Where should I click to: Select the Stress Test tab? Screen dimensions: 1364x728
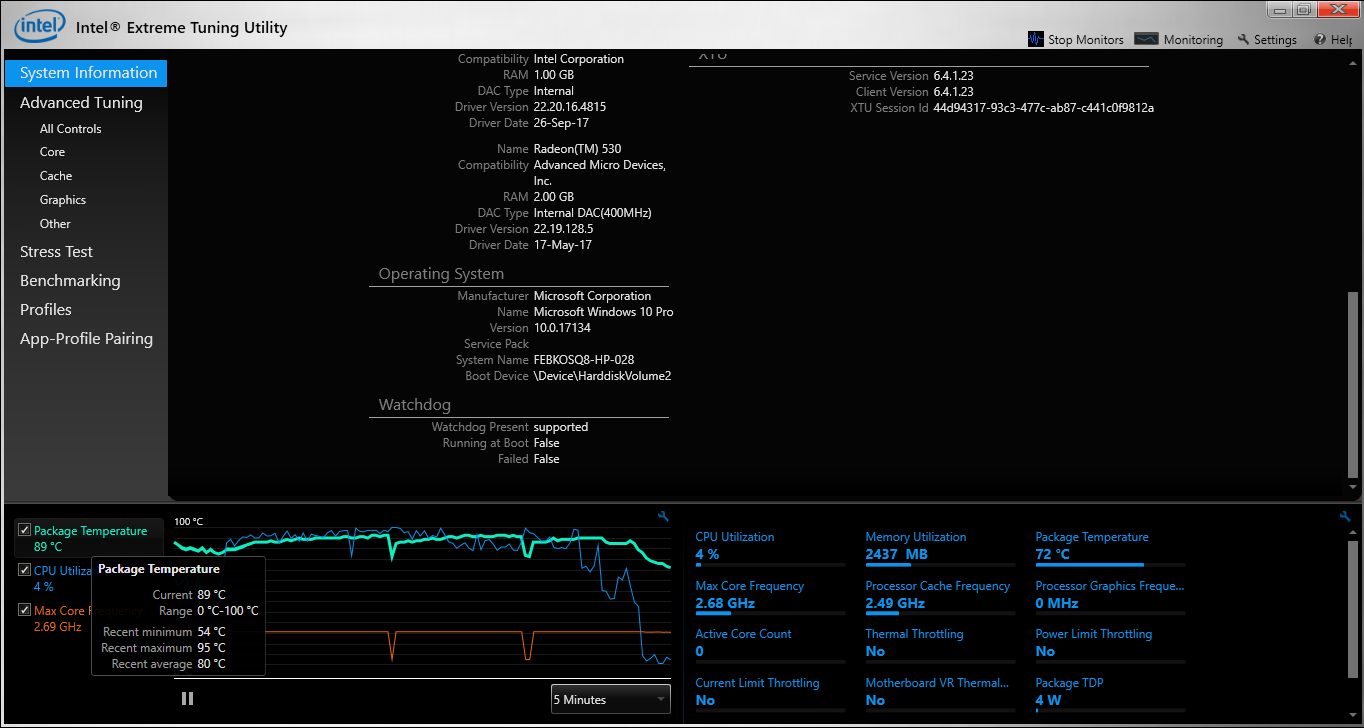pyautogui.click(x=56, y=252)
